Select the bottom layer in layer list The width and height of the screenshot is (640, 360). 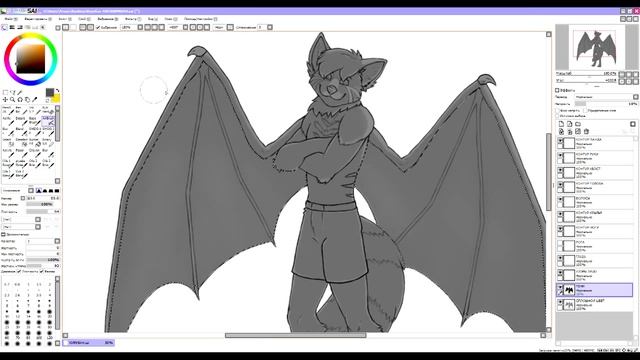tap(595, 304)
